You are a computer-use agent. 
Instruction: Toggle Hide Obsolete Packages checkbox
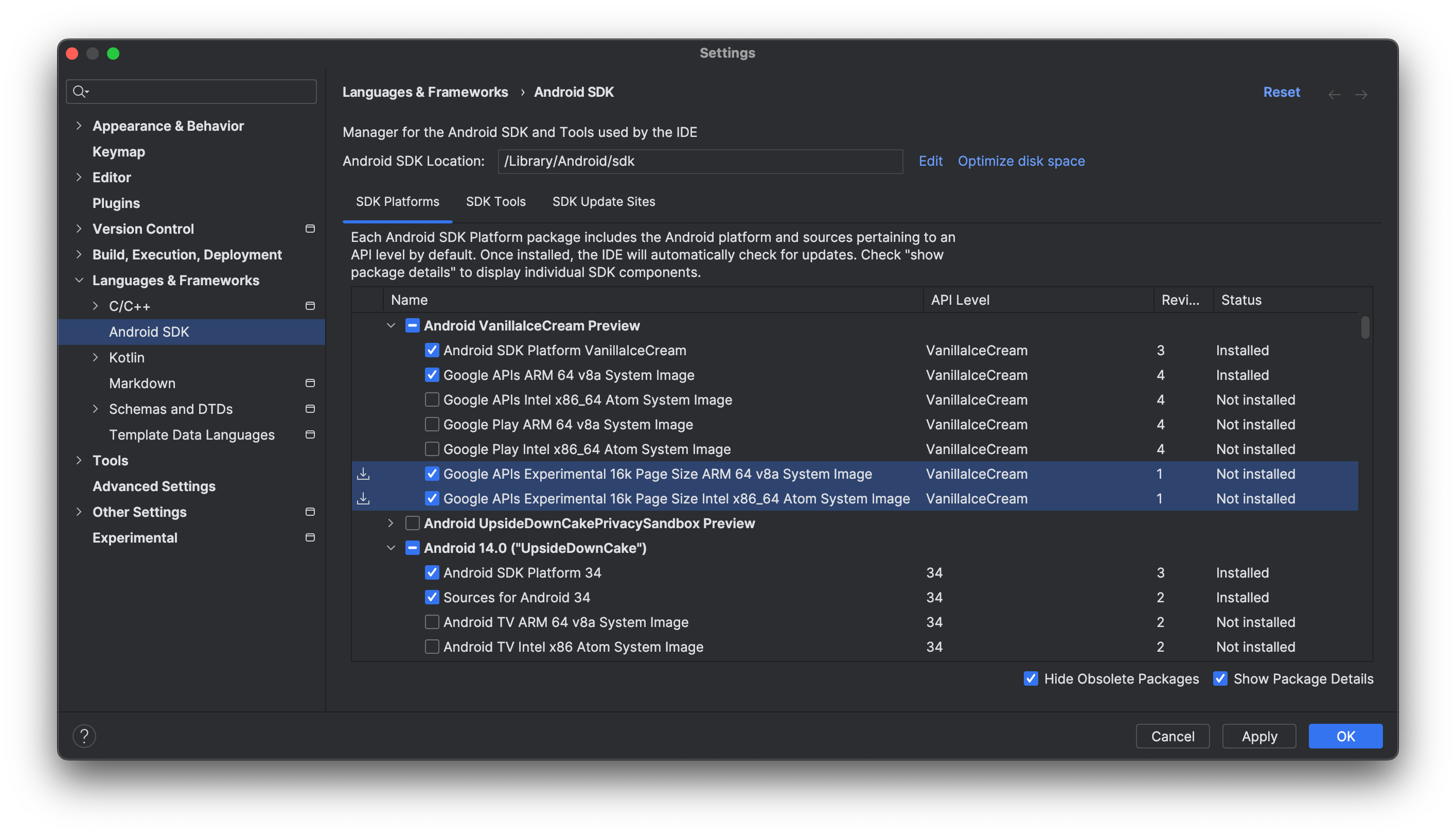[x=1031, y=678]
